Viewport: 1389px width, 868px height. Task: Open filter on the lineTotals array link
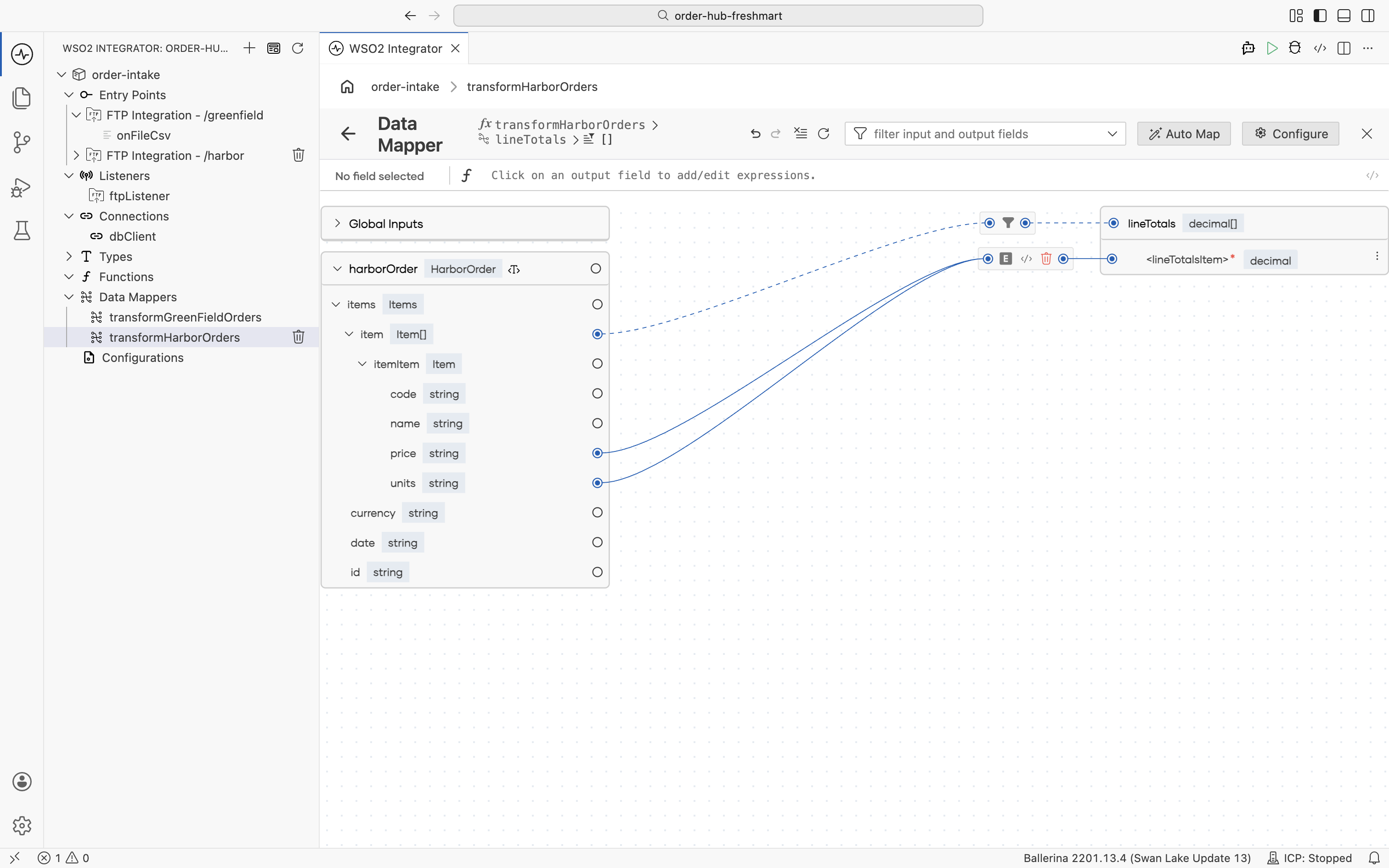(1008, 223)
